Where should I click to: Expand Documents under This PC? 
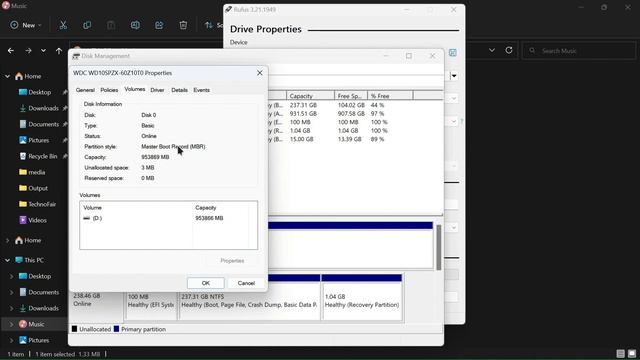(11, 292)
